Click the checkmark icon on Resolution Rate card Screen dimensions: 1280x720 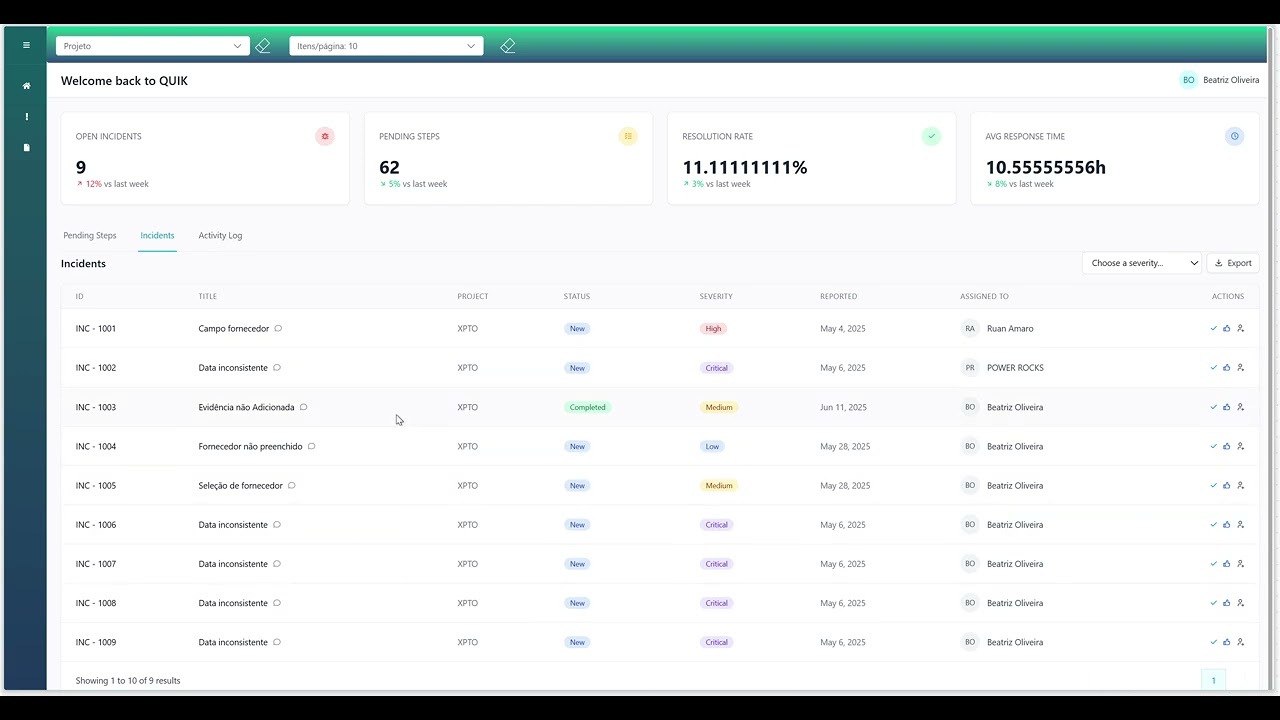coord(931,136)
